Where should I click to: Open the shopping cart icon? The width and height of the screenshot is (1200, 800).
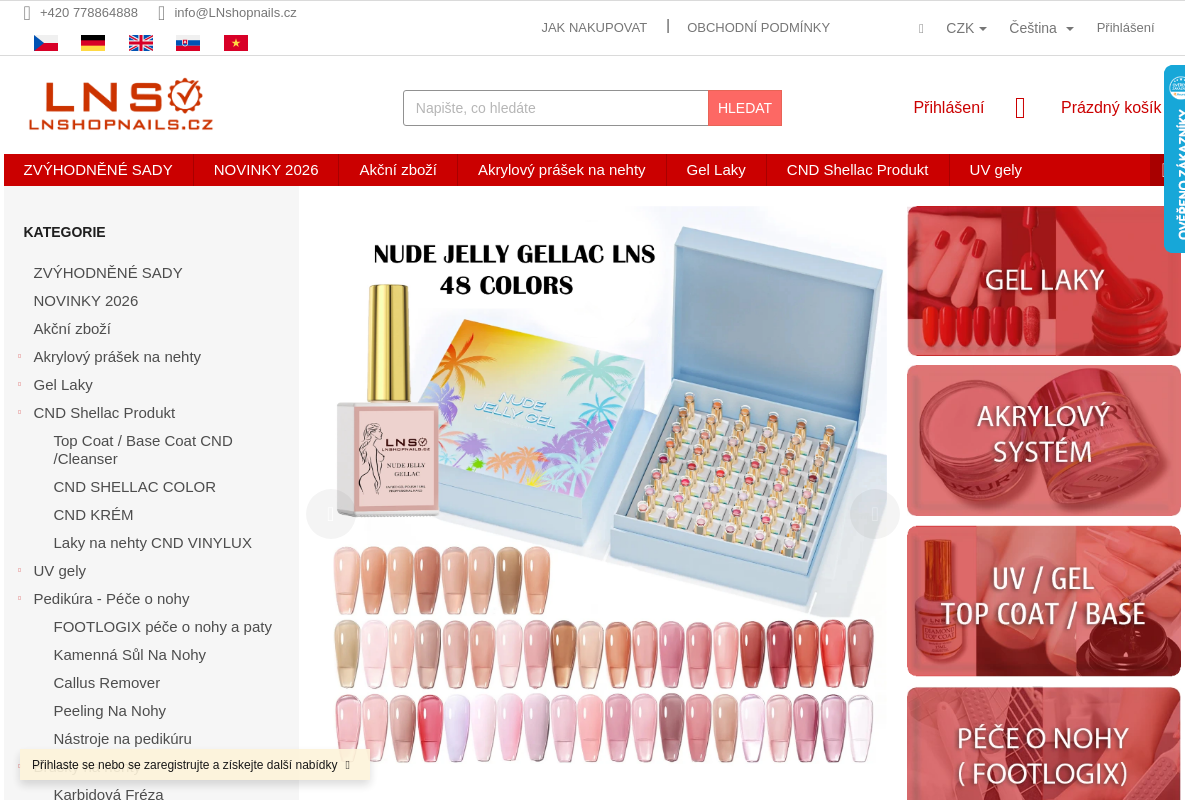[1020, 108]
